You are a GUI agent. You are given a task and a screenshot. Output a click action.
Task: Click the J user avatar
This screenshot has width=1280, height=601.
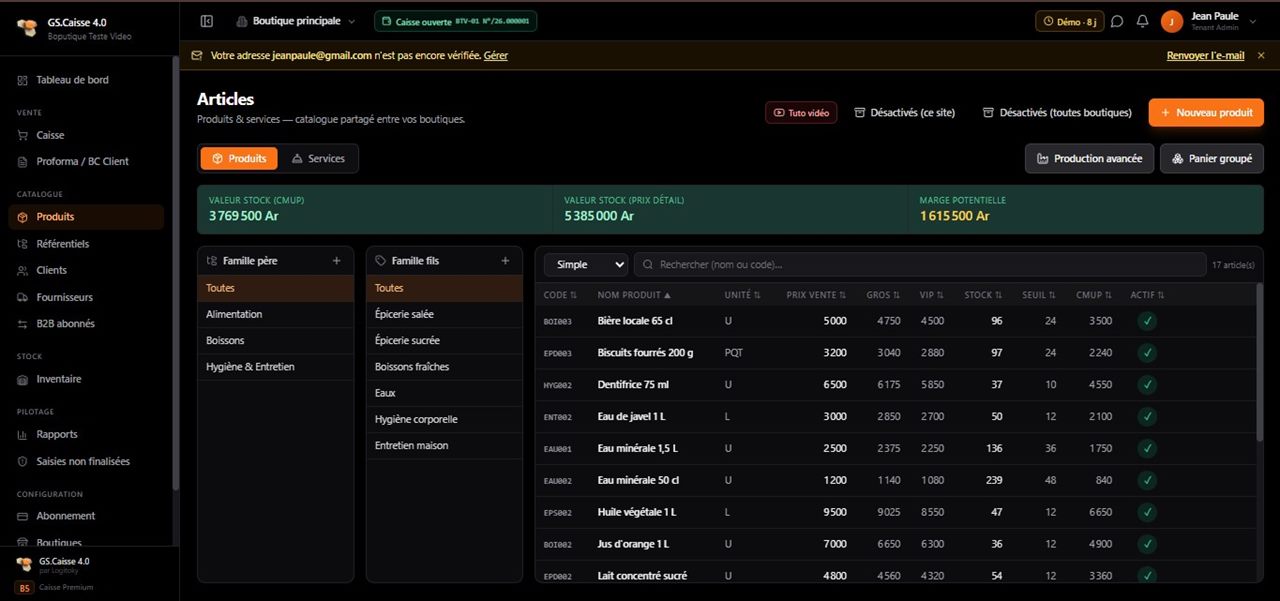1172,21
